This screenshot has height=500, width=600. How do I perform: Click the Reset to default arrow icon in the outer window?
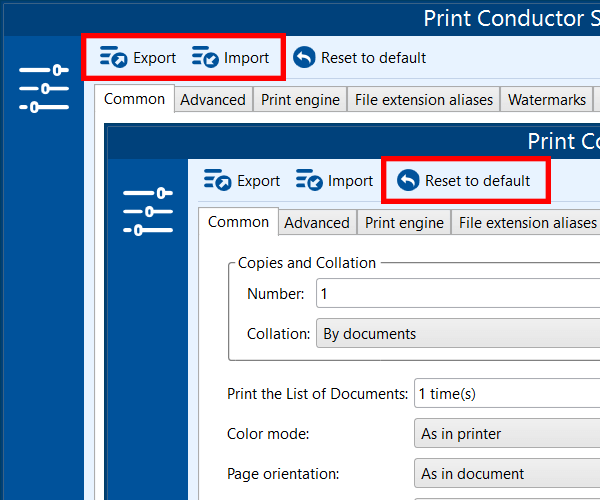point(304,57)
